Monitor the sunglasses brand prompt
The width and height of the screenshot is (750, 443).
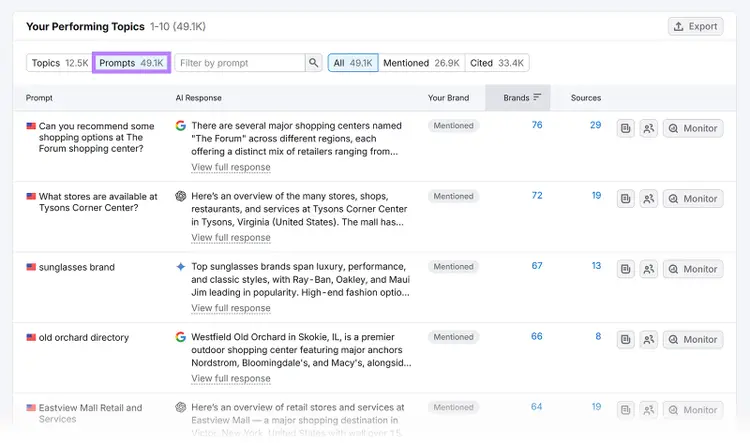(693, 269)
